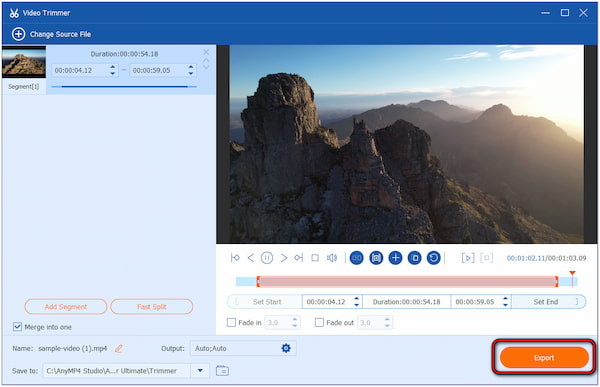Open the save folder with the folder icon
The image size is (600, 387).
click(222, 371)
